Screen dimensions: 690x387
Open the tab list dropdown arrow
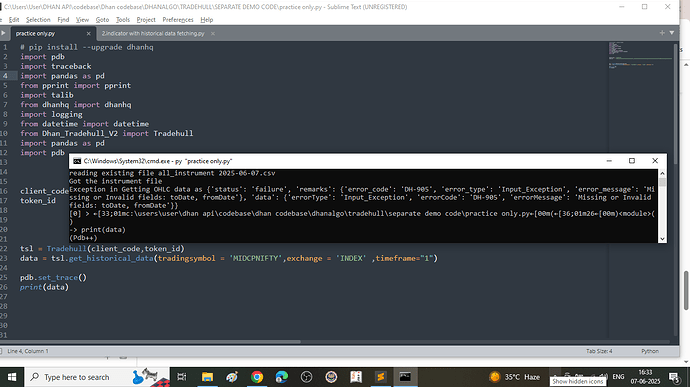click(672, 33)
